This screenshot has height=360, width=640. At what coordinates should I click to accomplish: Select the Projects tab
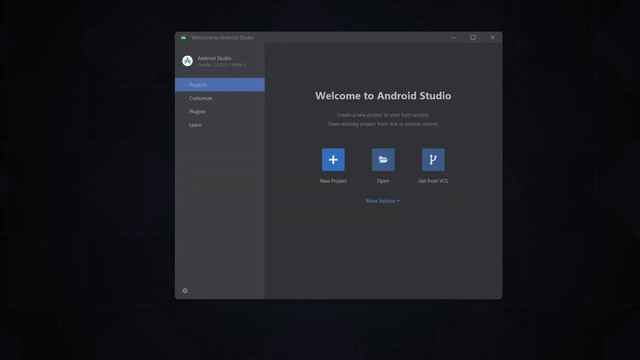[x=220, y=85]
